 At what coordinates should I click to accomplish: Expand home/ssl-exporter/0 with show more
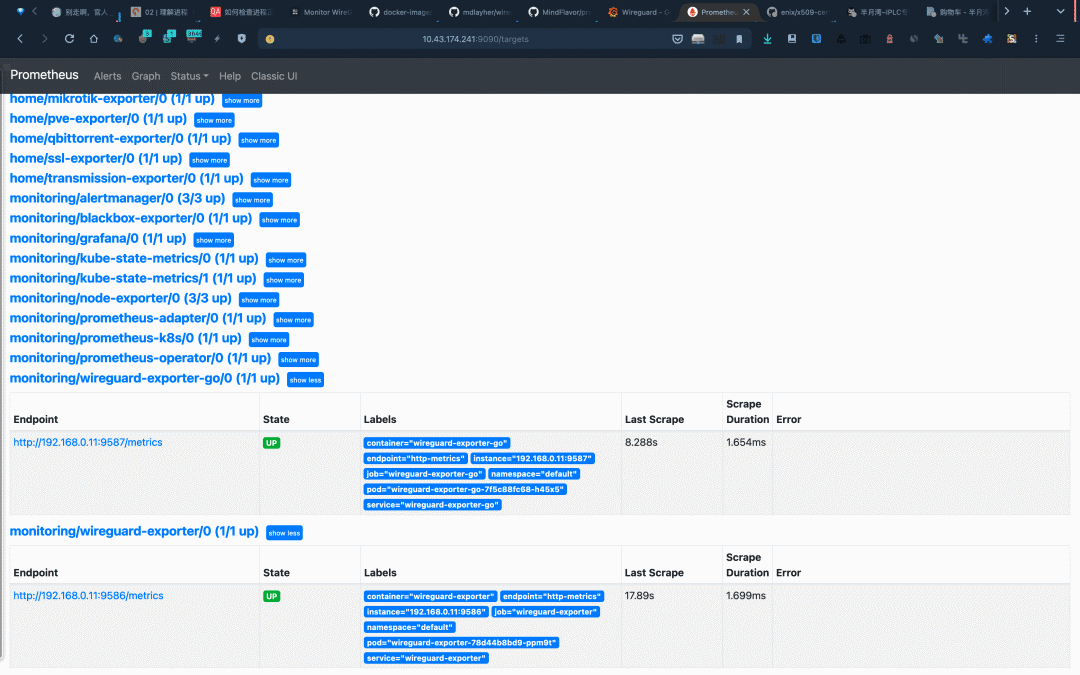[x=209, y=160]
